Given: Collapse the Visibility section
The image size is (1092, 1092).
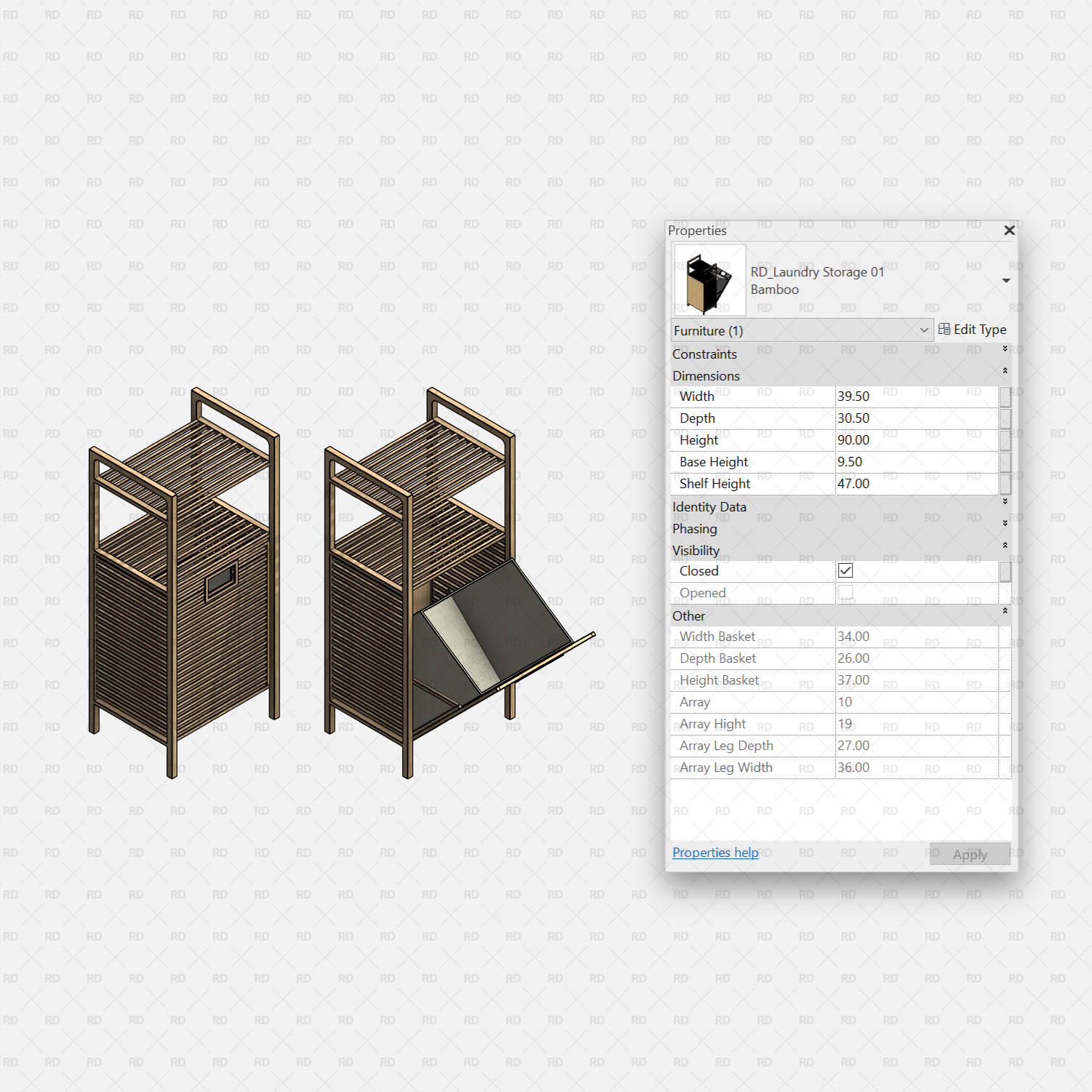Looking at the screenshot, I should [x=1004, y=545].
